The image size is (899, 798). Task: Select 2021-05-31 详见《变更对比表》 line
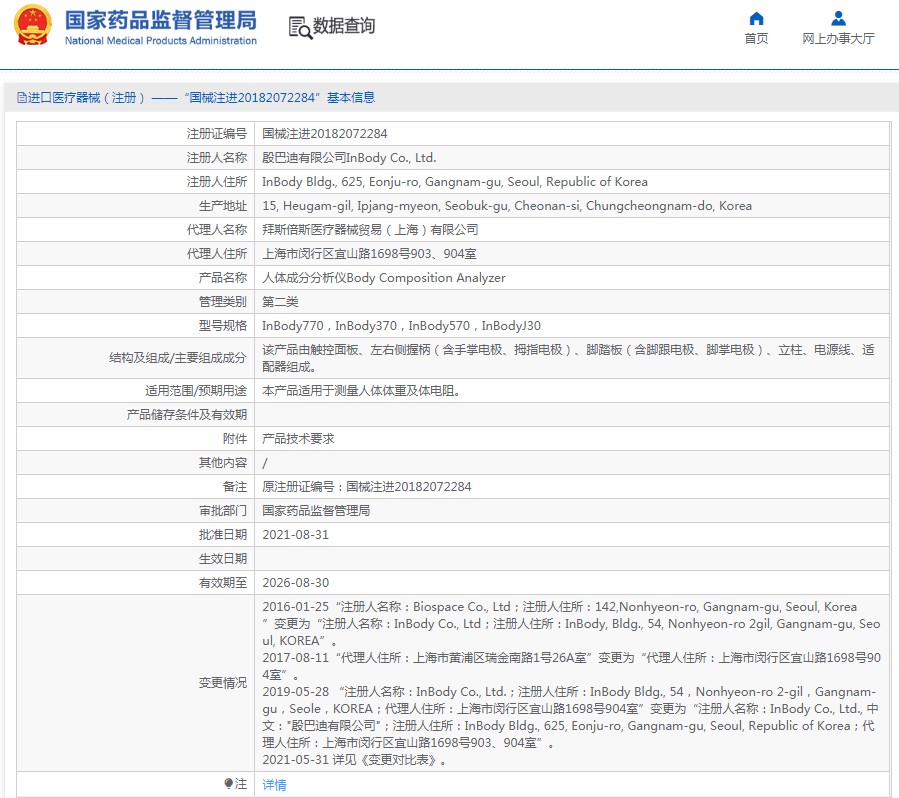pyautogui.click(x=354, y=760)
